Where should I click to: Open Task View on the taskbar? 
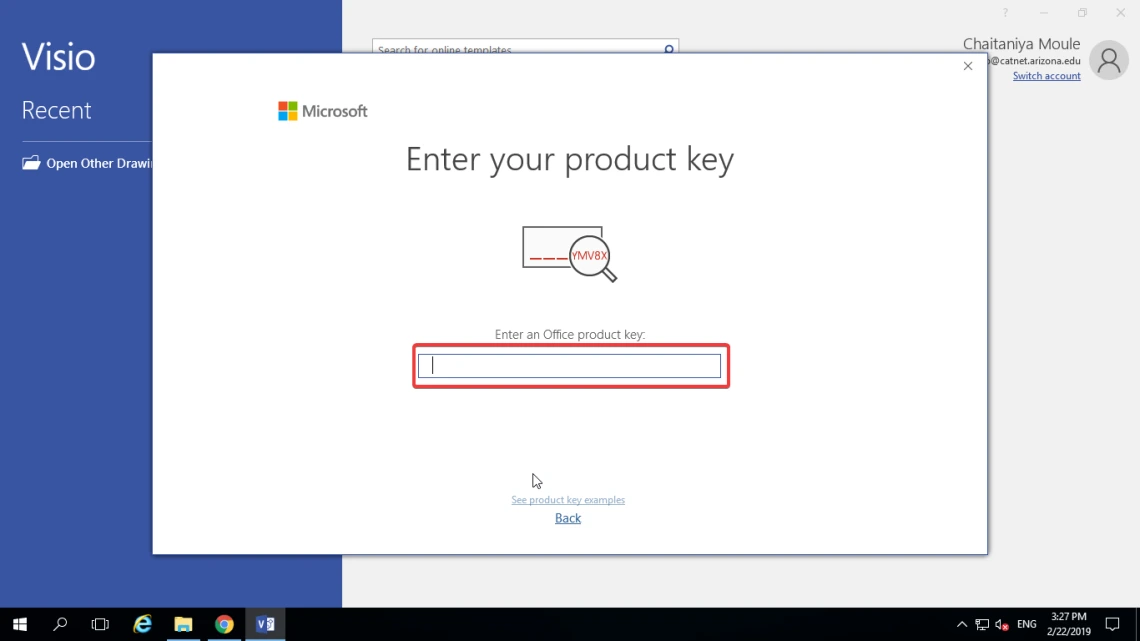click(100, 624)
